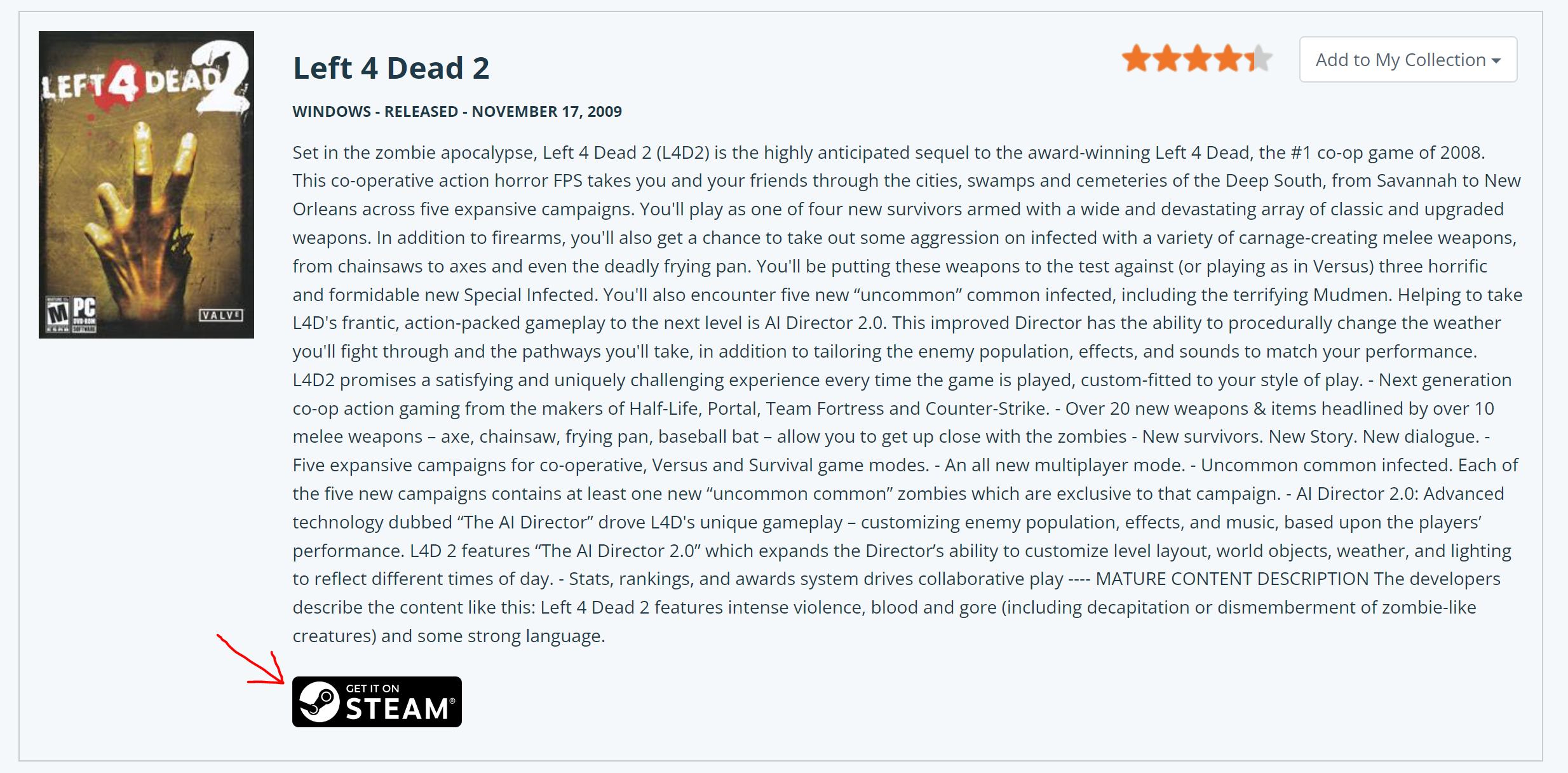Open the Get it on Steam badge
Viewport: 1568px width, 773px height.
click(x=377, y=702)
